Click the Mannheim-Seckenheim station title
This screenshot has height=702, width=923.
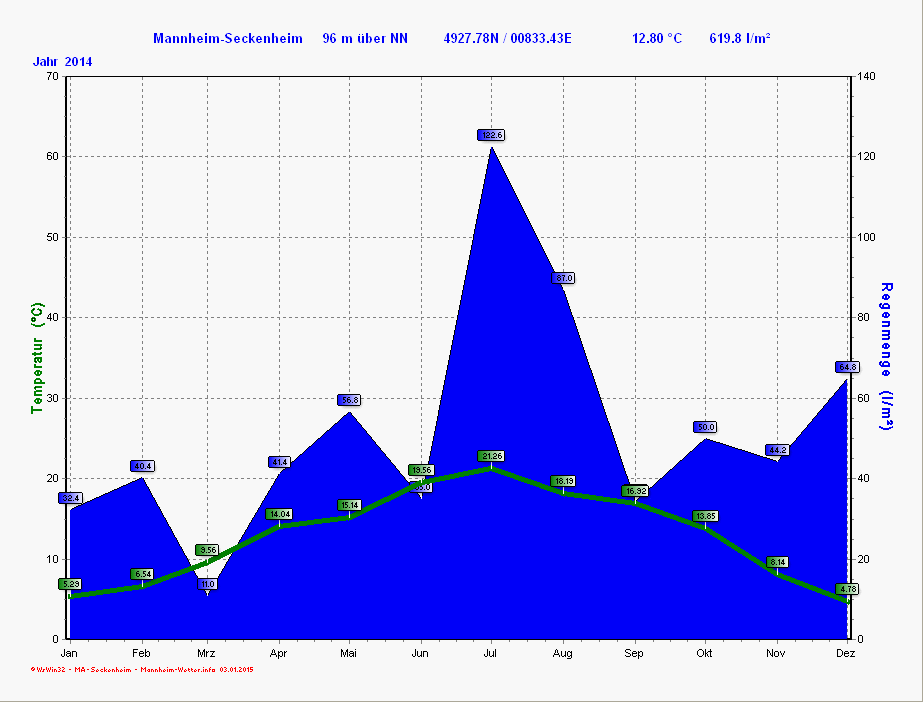[x=227, y=38]
